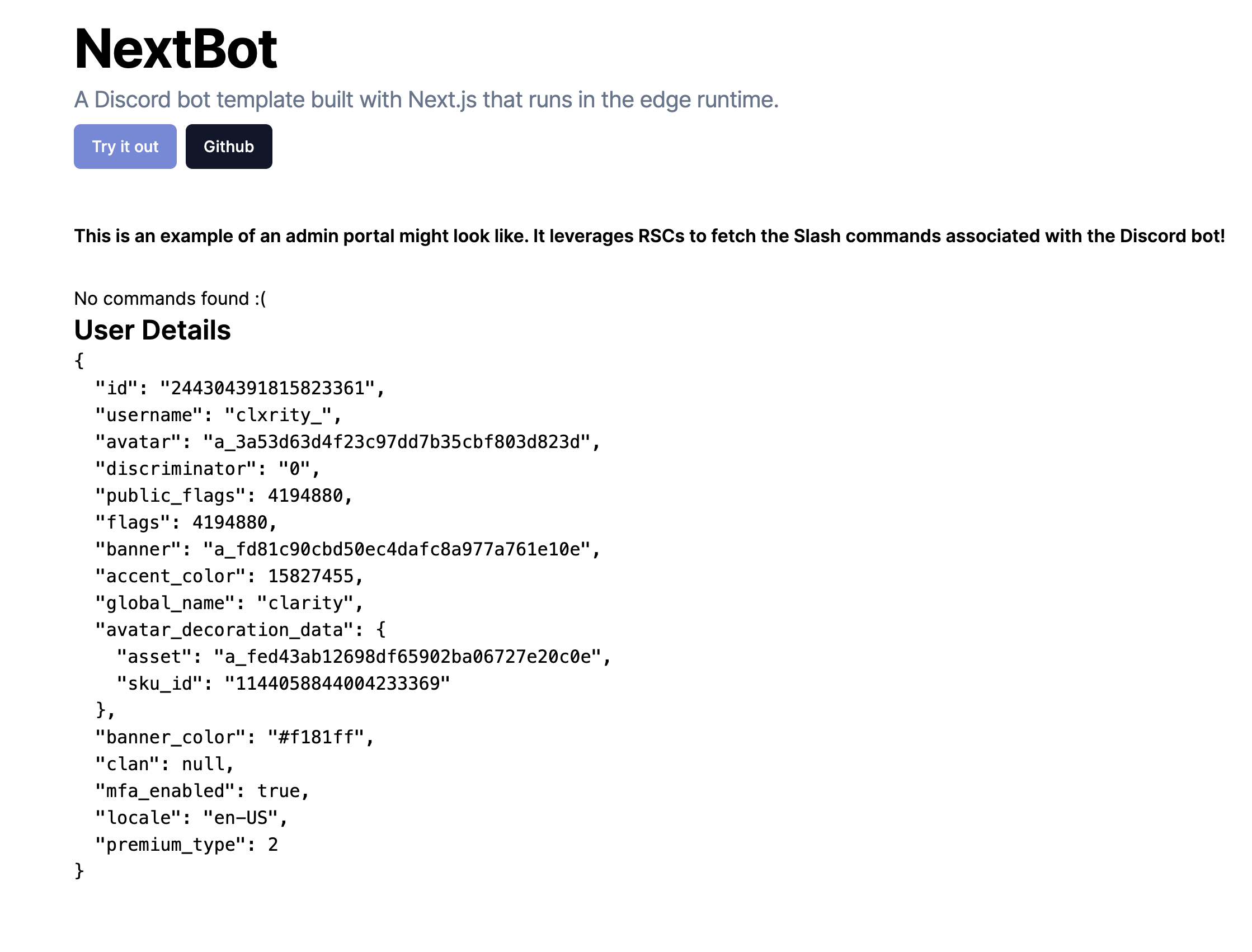Click the admin portal description paragraph
The width and height of the screenshot is (1252, 952).
tap(649, 235)
